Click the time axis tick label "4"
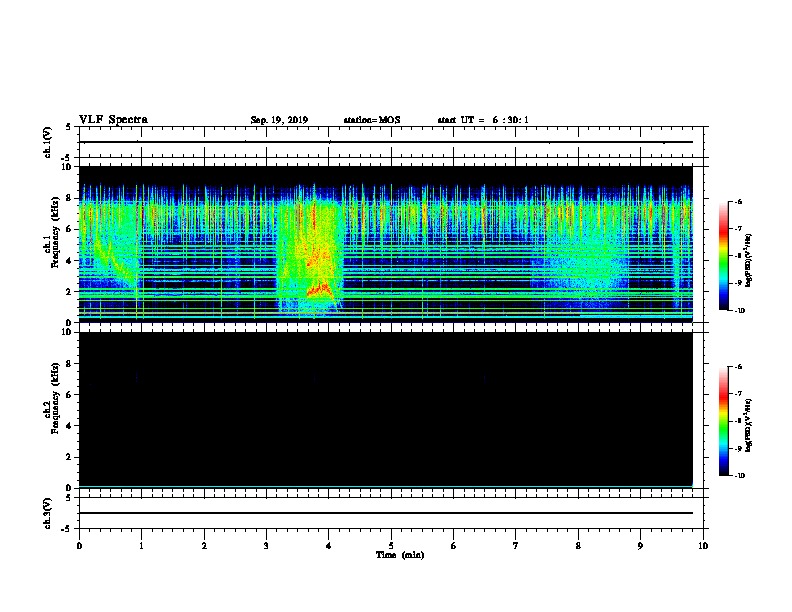Viewport: 792px width, 612px height. 328,546
